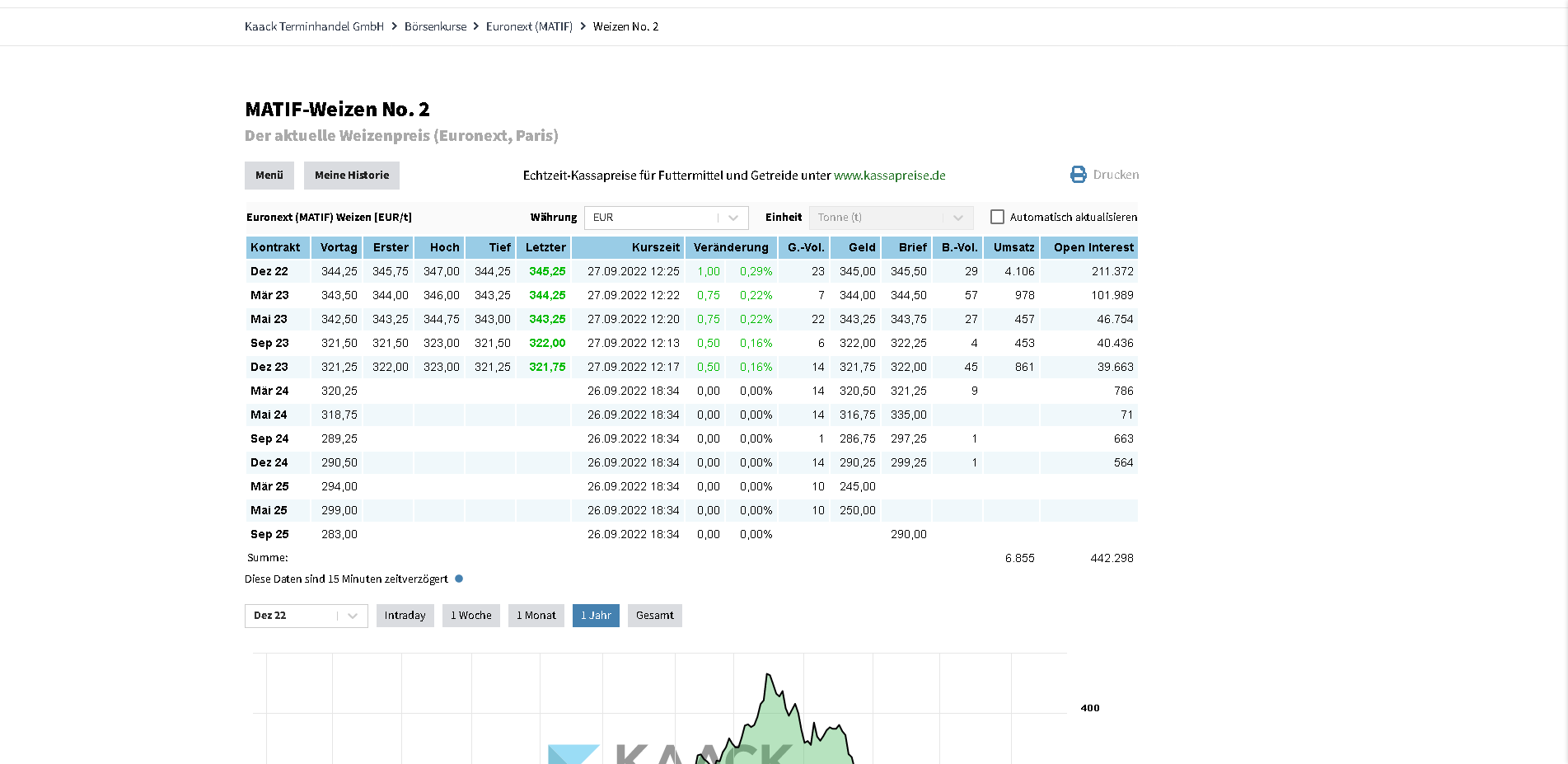Image resolution: width=1568 pixels, height=764 pixels.
Task: Open Meine Historie
Action: [351, 176]
